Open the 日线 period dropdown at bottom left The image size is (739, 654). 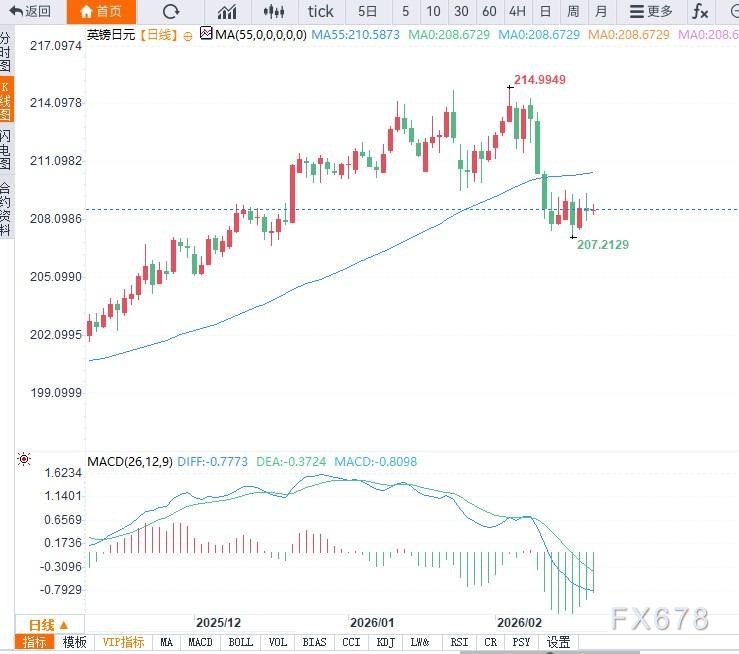[x=48, y=625]
